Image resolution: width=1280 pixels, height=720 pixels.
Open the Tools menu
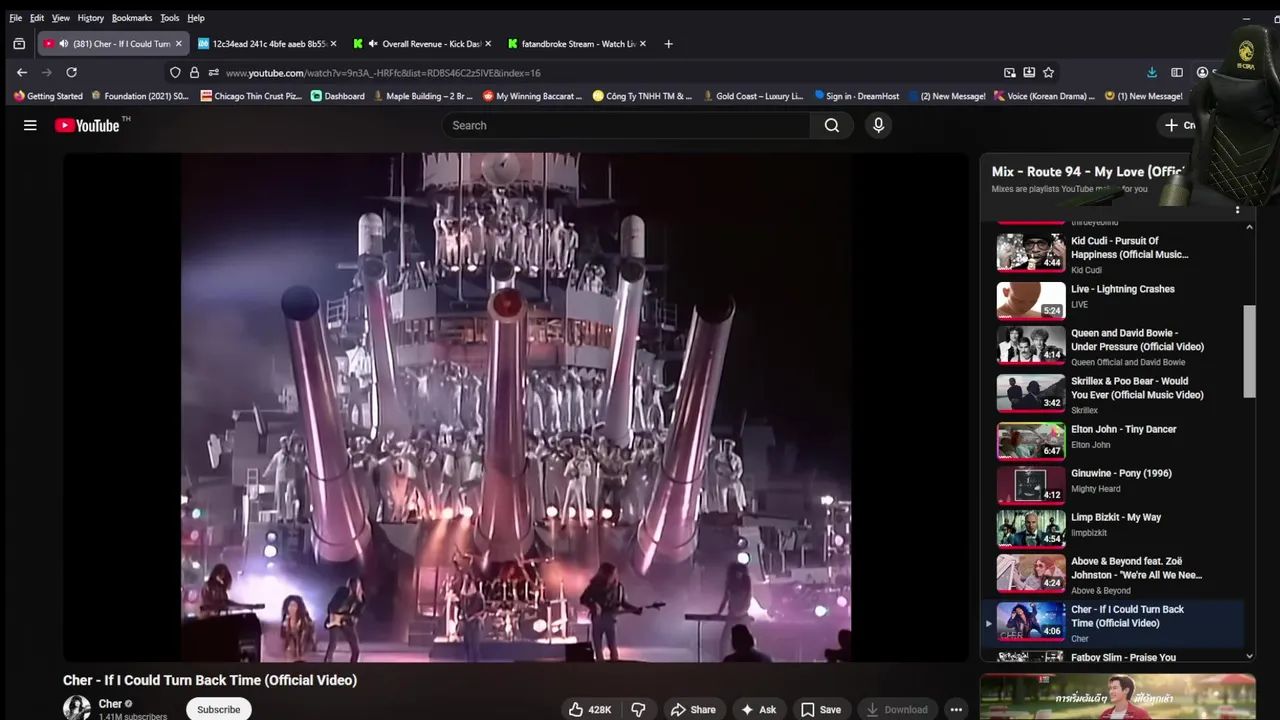coord(170,18)
